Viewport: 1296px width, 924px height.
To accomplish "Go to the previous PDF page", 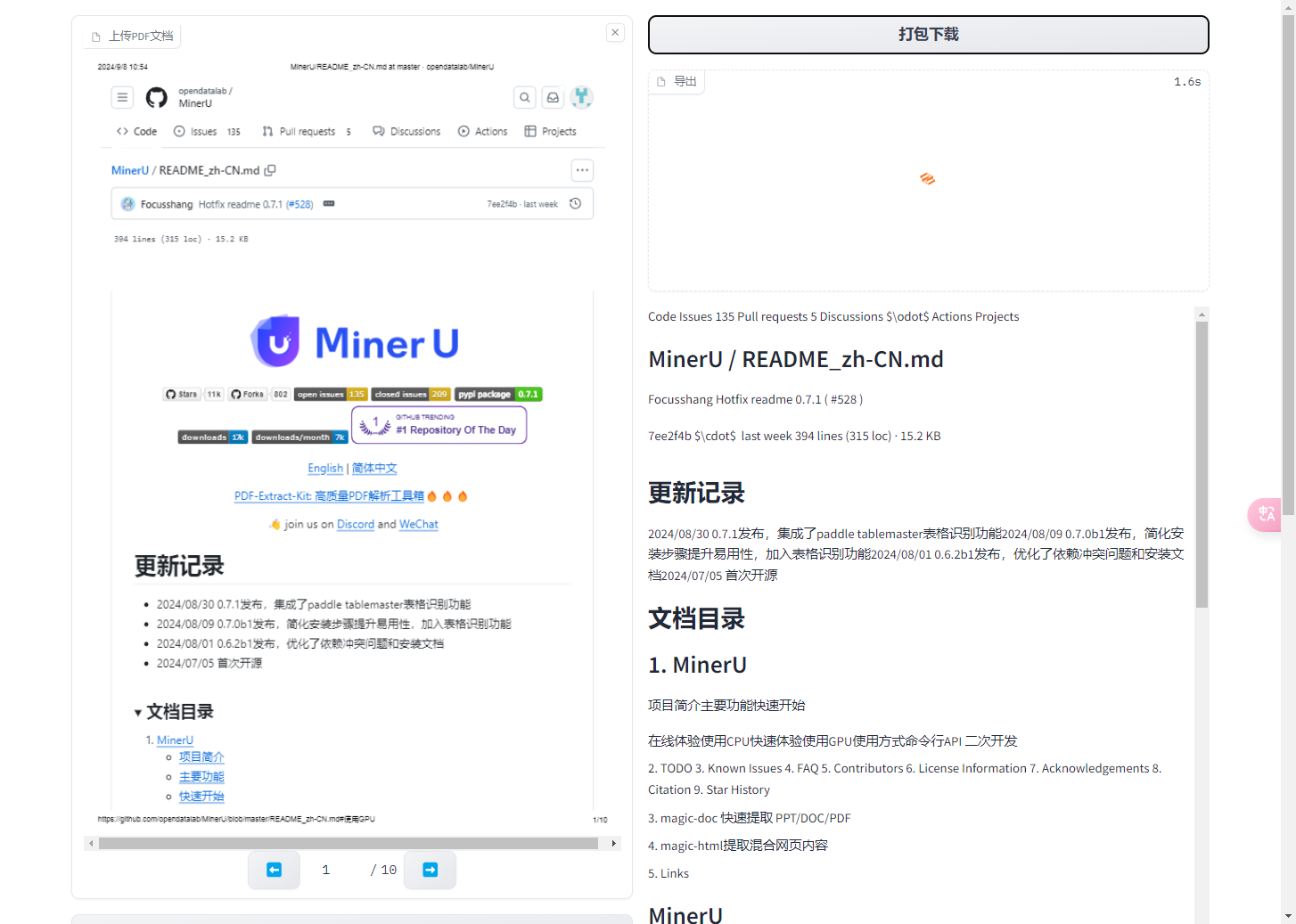I will (x=274, y=870).
